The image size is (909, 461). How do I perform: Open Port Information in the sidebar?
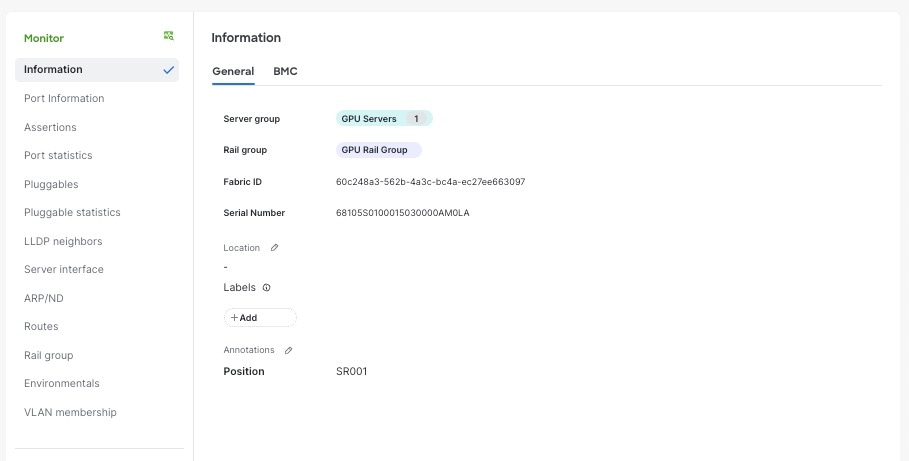click(x=64, y=99)
